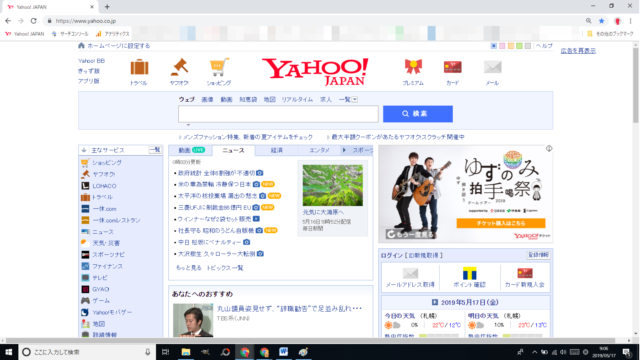Switch to the エンタメ tab
The image size is (640, 360).
coord(319,150)
